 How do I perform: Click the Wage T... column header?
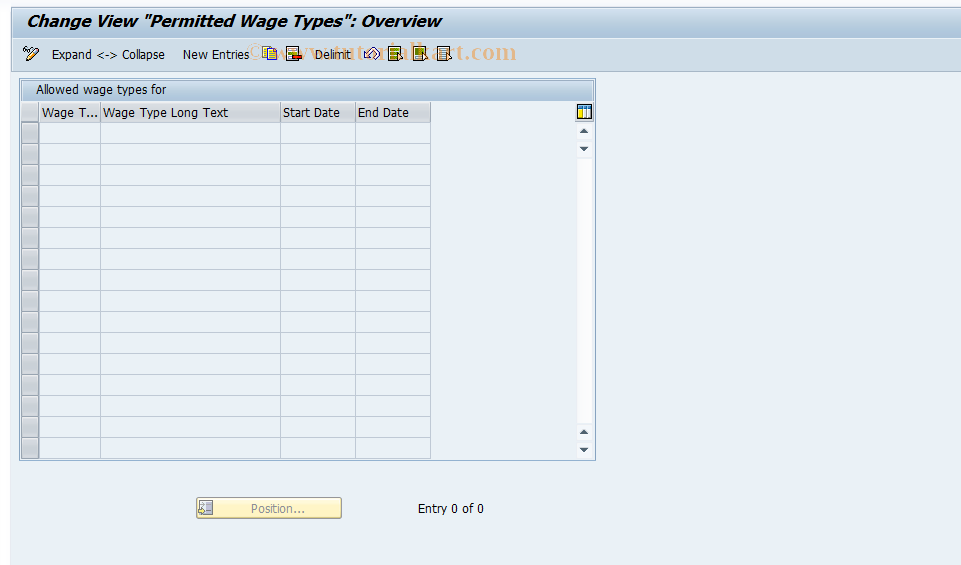[70, 113]
